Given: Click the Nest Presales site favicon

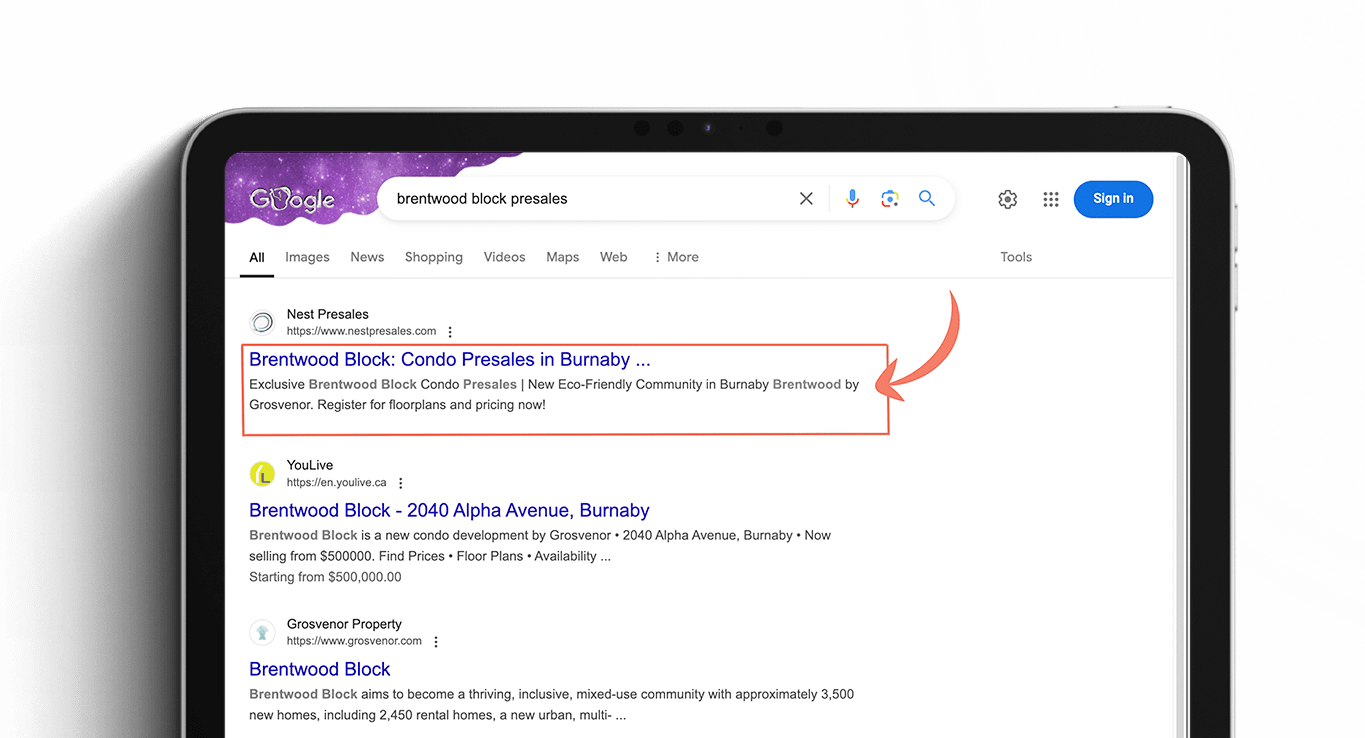Looking at the screenshot, I should (262, 322).
